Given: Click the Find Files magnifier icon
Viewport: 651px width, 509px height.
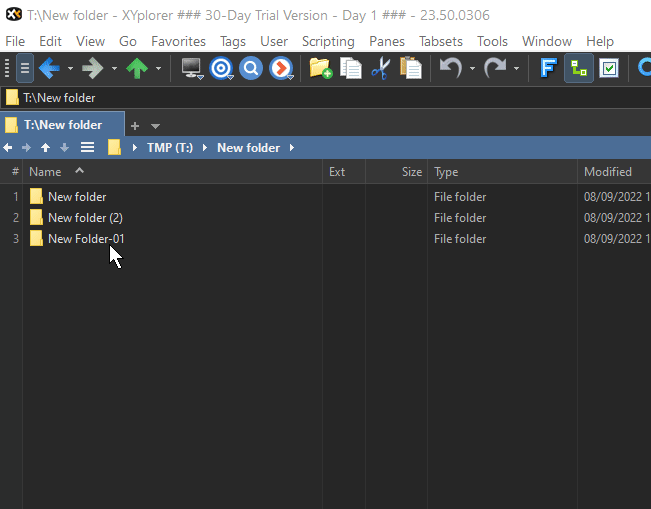Looking at the screenshot, I should tap(251, 68).
